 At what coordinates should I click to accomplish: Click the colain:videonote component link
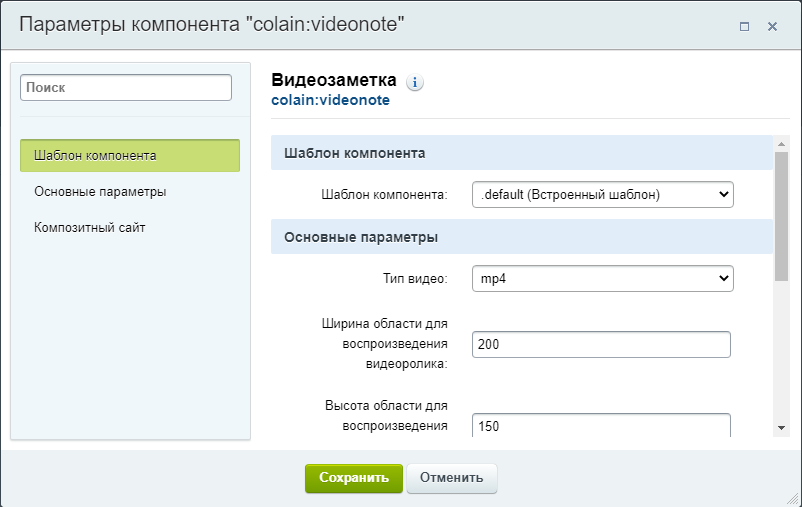tap(330, 100)
